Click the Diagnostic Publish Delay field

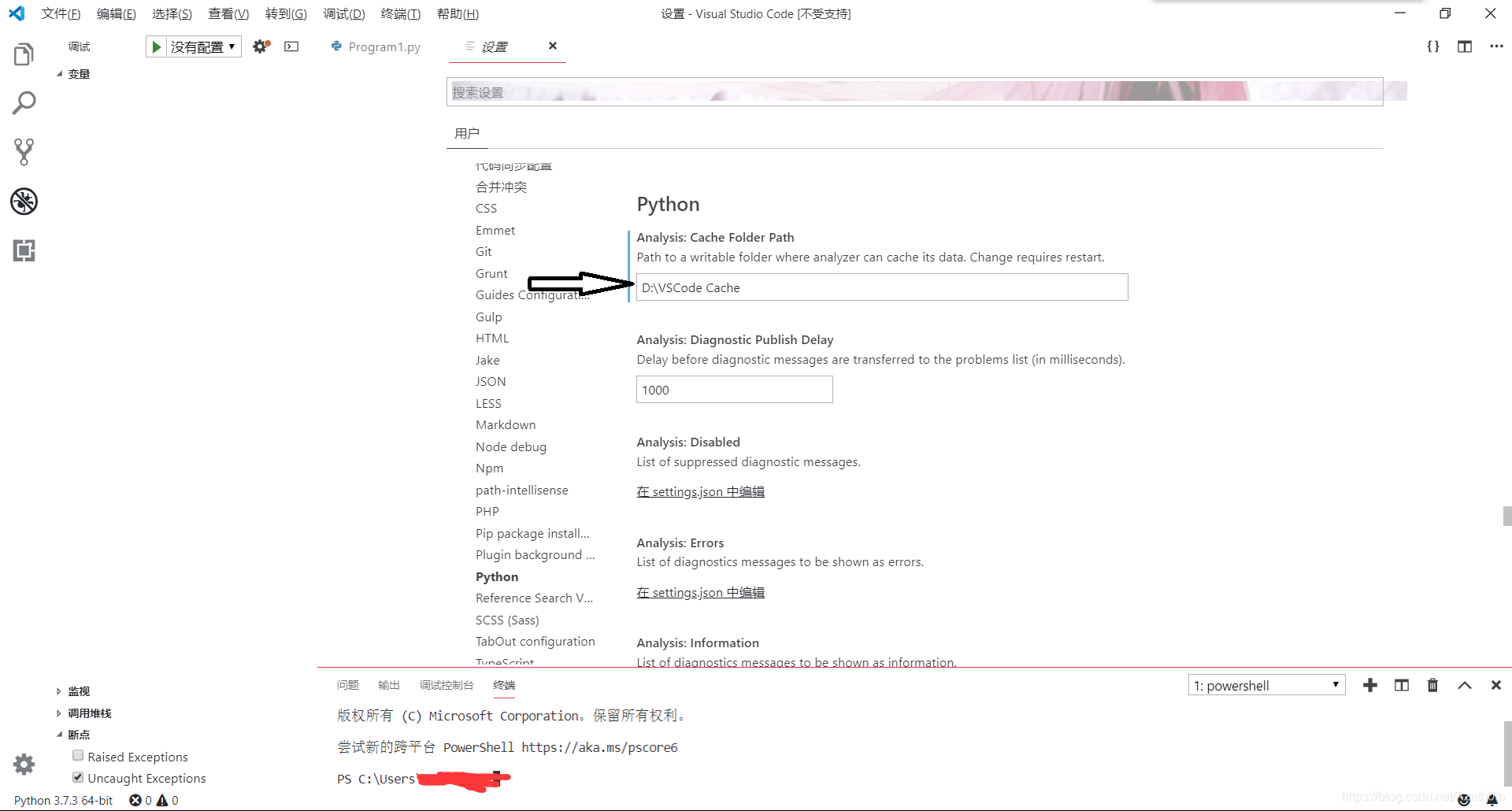pos(734,390)
